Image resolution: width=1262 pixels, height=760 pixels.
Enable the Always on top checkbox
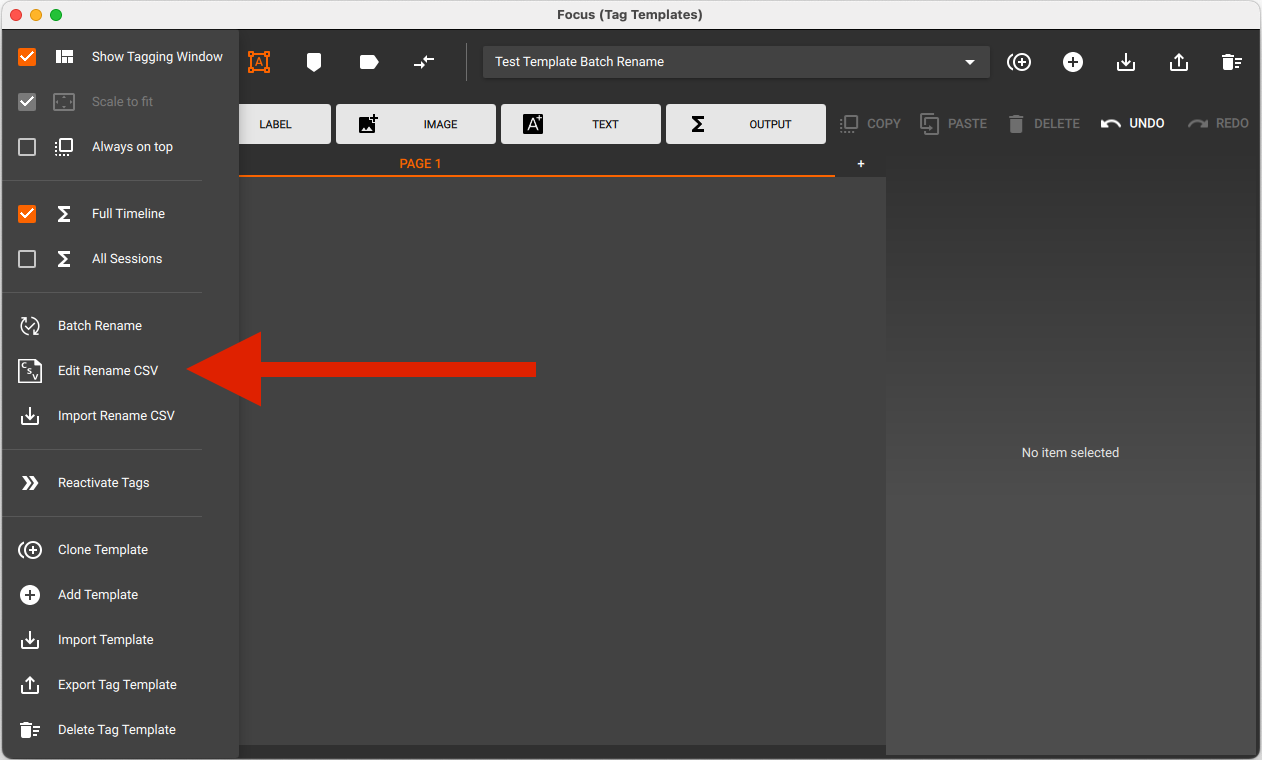pyautogui.click(x=27, y=147)
